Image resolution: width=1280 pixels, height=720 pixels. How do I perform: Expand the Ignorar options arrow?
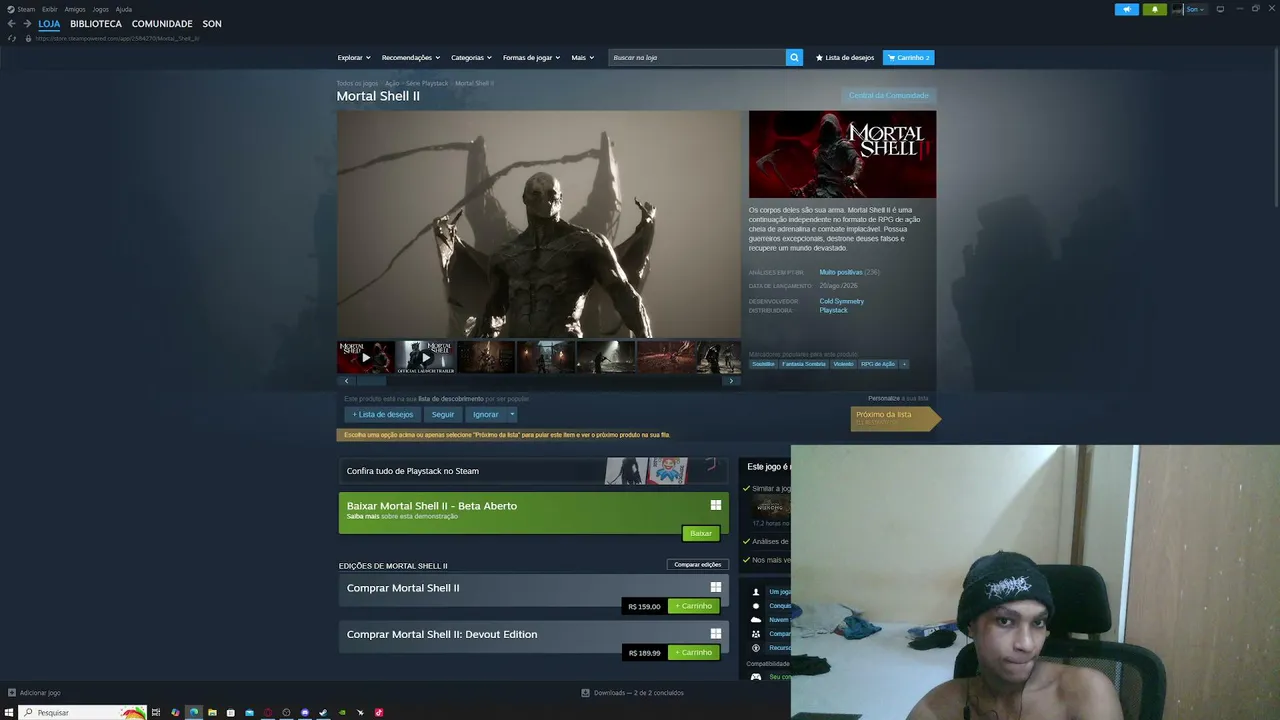[x=512, y=414]
